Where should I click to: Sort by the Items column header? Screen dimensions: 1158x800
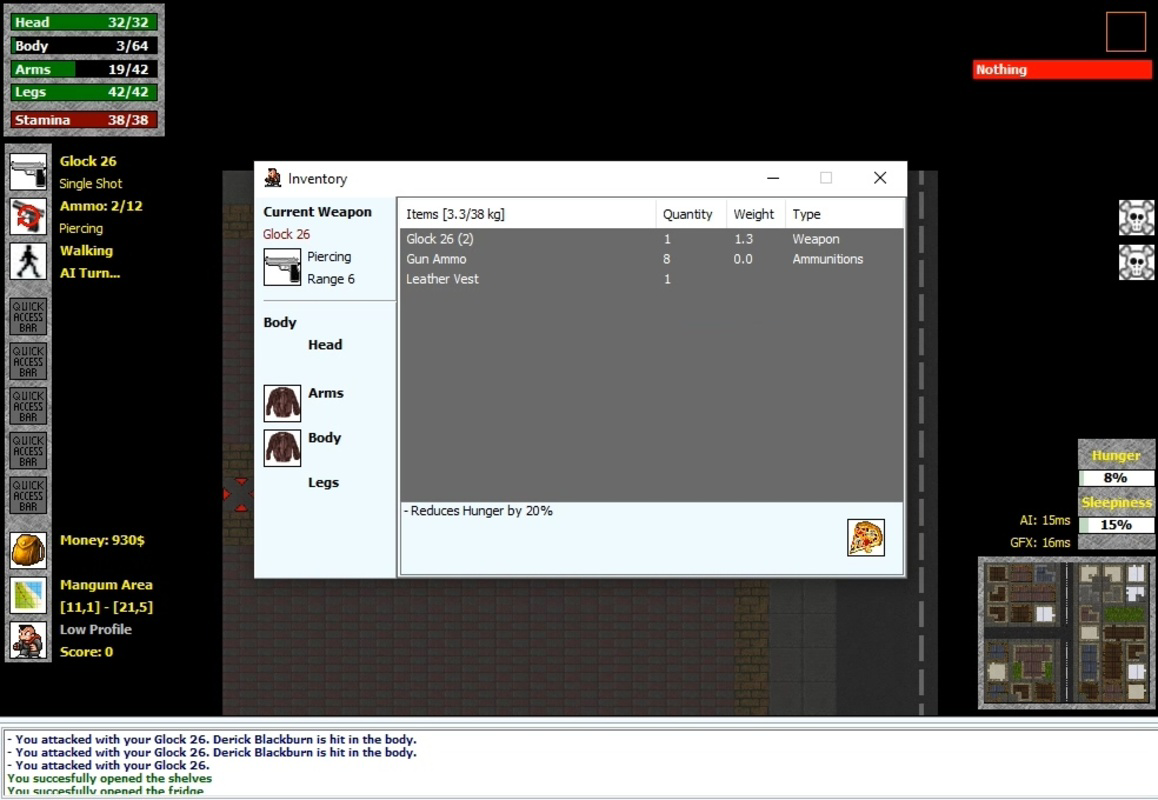(x=527, y=214)
